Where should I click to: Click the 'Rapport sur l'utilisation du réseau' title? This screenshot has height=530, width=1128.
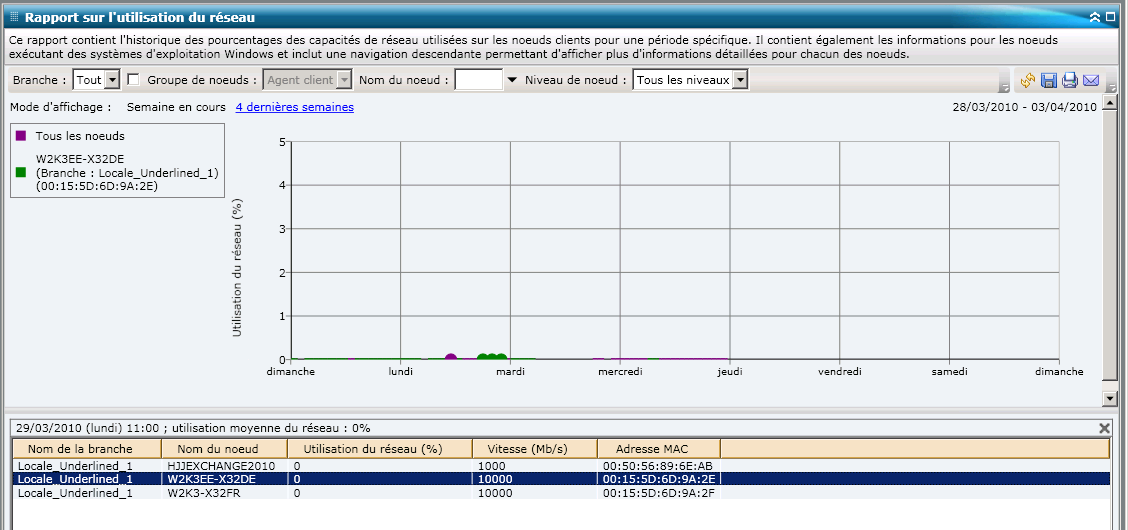pos(140,17)
